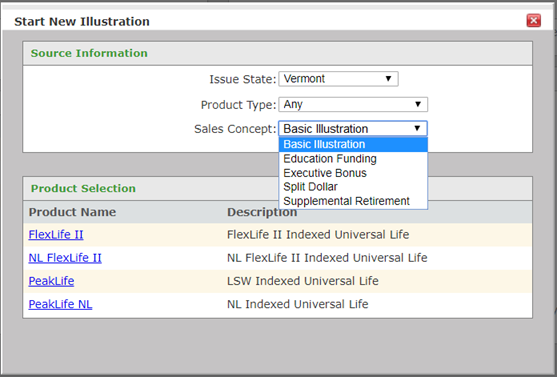Viewport: 557px width, 377px height.
Task: Click the Start New Illustration title
Action: coord(82,22)
